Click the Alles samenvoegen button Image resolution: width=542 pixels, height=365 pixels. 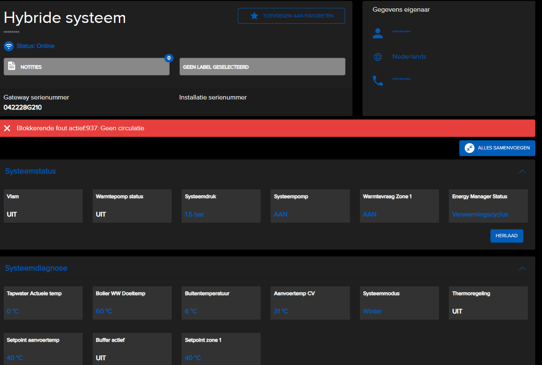(497, 148)
